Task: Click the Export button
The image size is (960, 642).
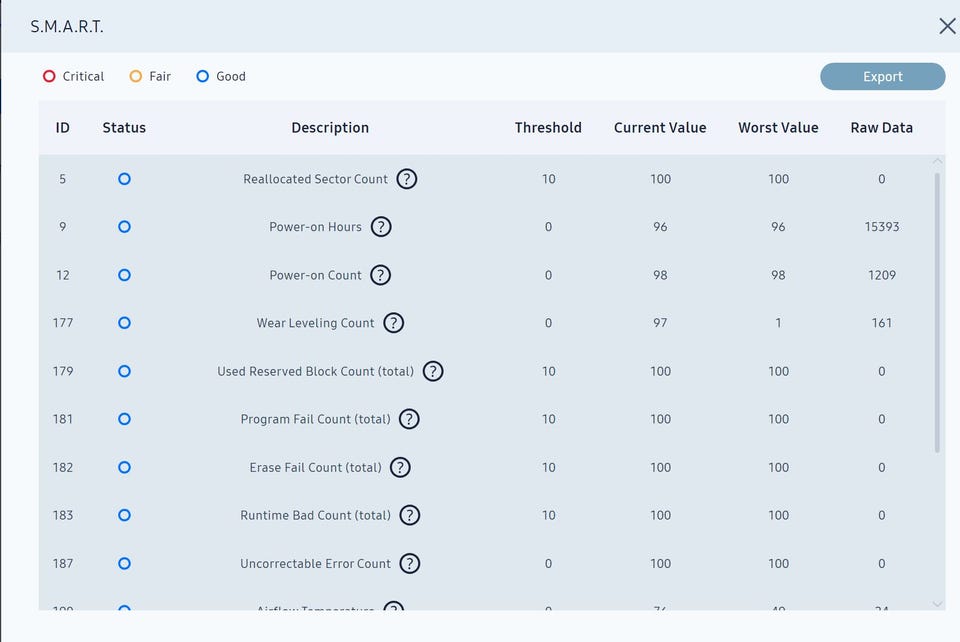Action: coord(882,77)
